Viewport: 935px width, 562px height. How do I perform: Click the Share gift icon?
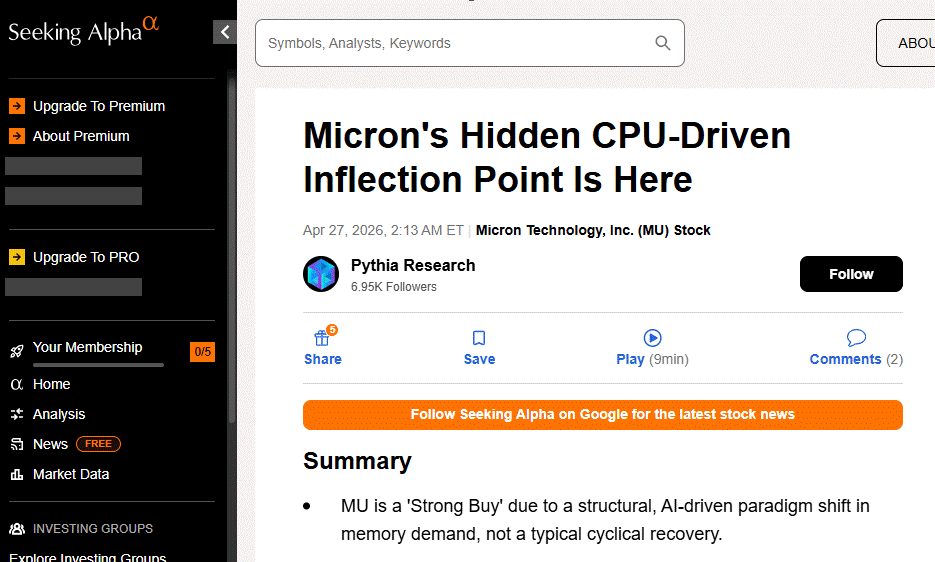pos(322,338)
